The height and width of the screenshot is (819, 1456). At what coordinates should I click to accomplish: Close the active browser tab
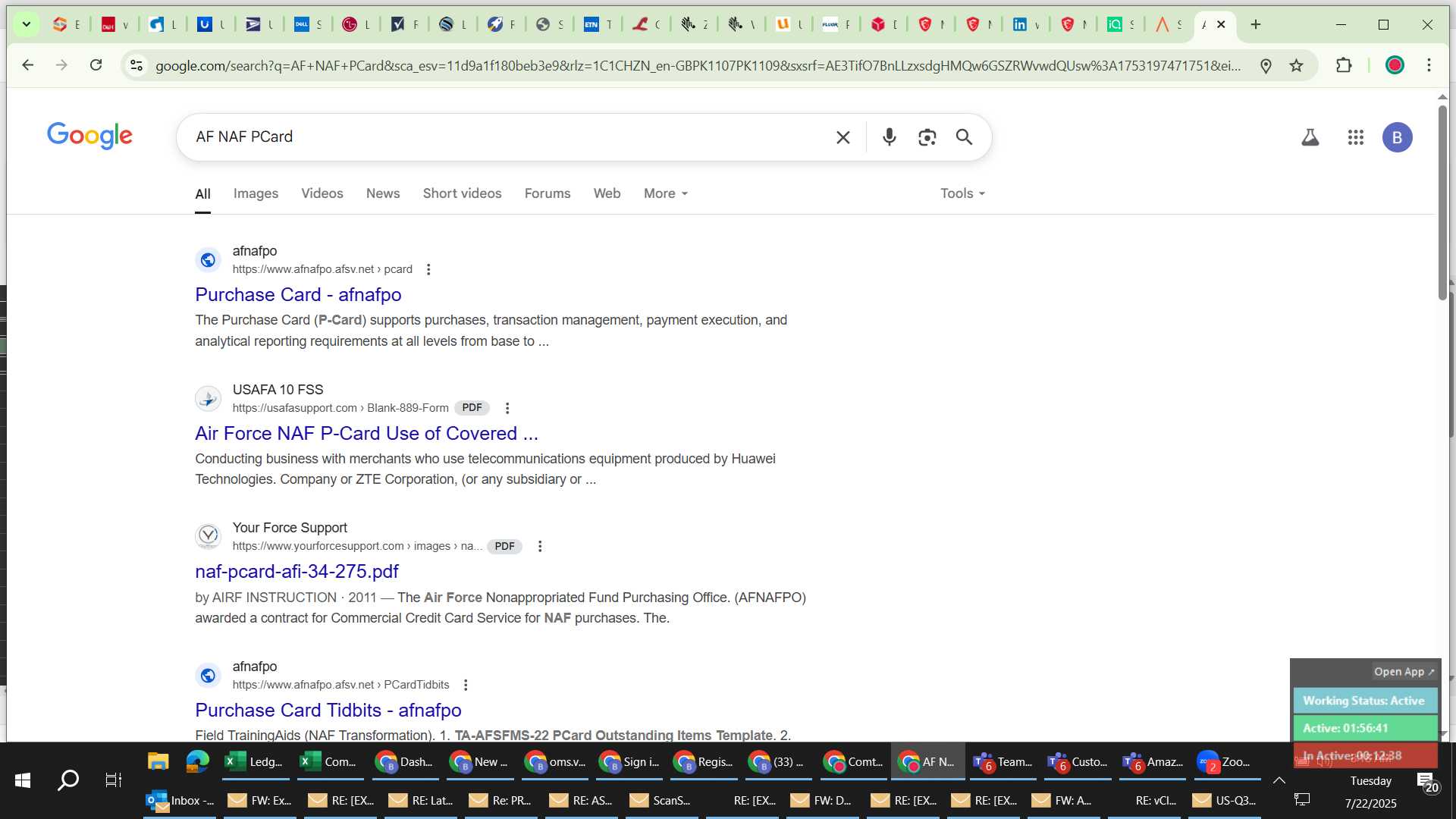(1221, 24)
